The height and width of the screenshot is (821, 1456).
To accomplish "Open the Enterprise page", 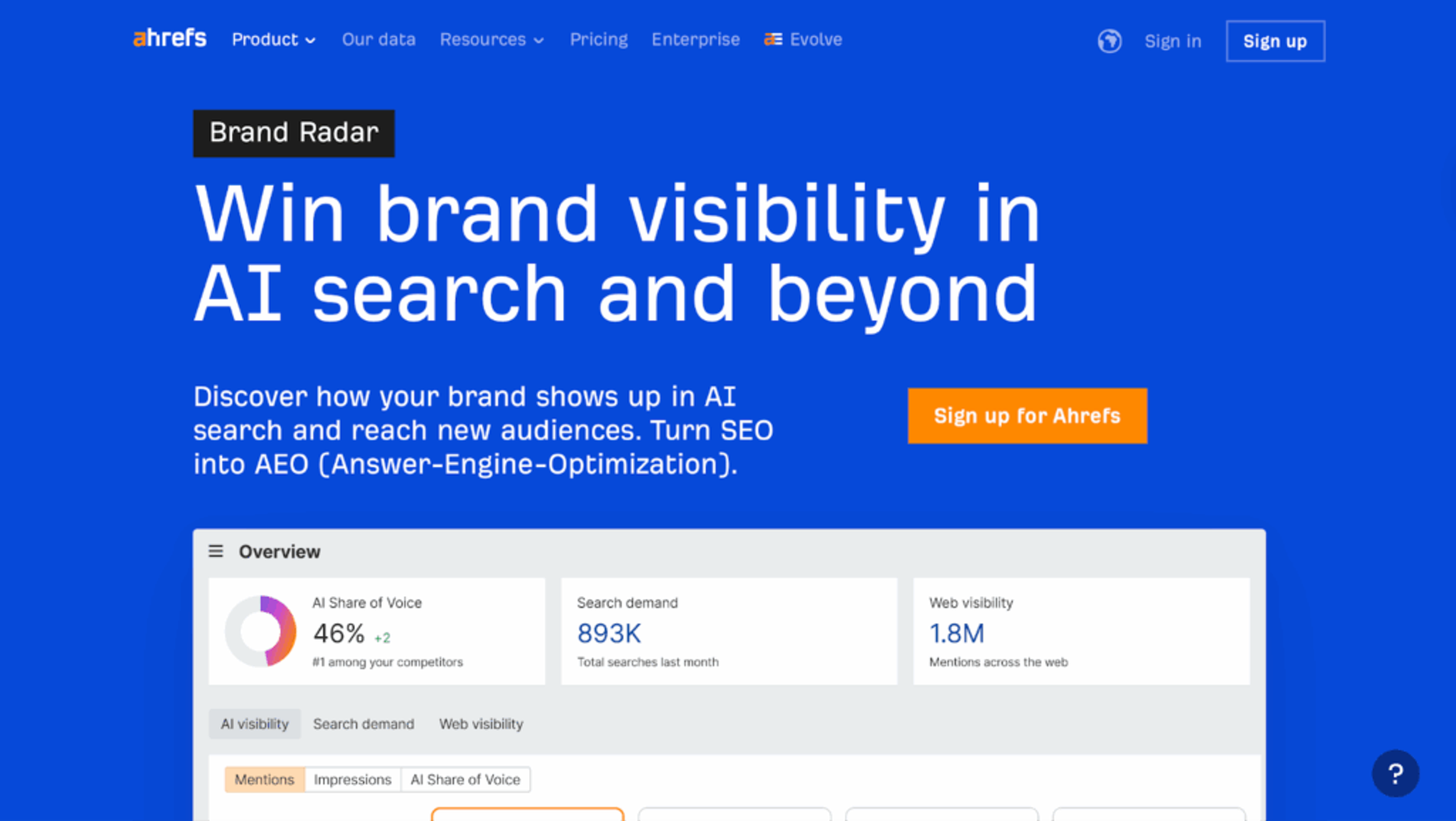I will pyautogui.click(x=695, y=39).
